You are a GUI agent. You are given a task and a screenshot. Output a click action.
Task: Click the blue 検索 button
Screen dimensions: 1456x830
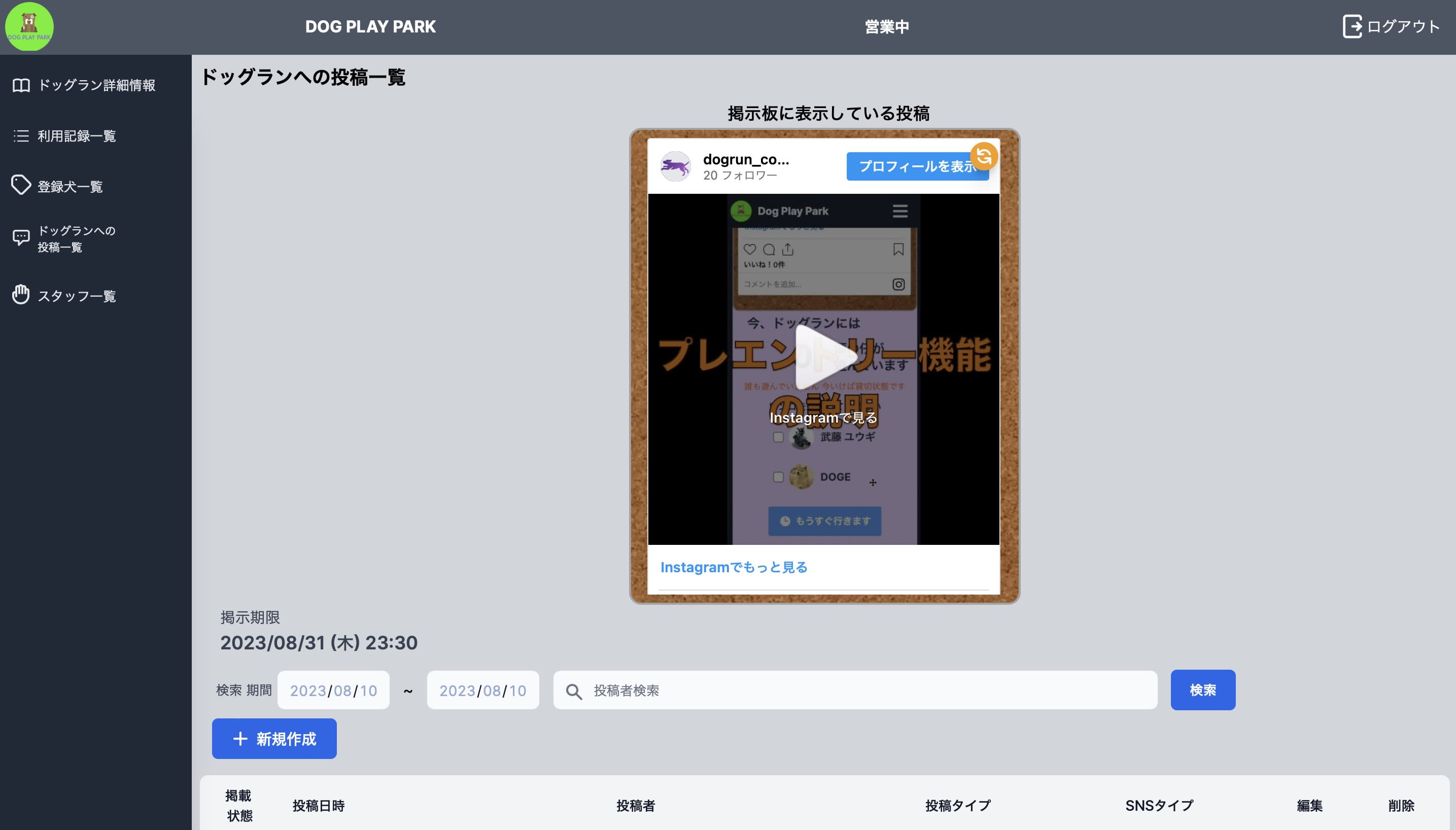[x=1202, y=690]
